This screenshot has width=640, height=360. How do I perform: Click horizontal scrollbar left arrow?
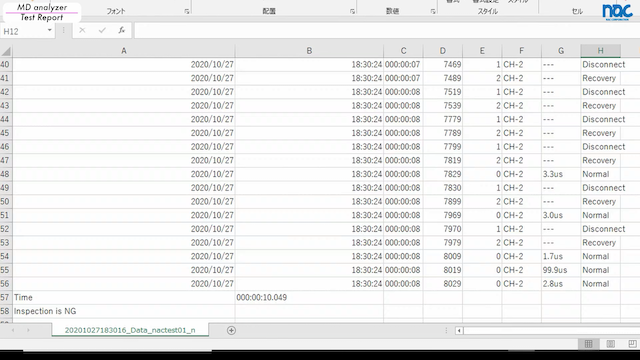click(x=459, y=331)
